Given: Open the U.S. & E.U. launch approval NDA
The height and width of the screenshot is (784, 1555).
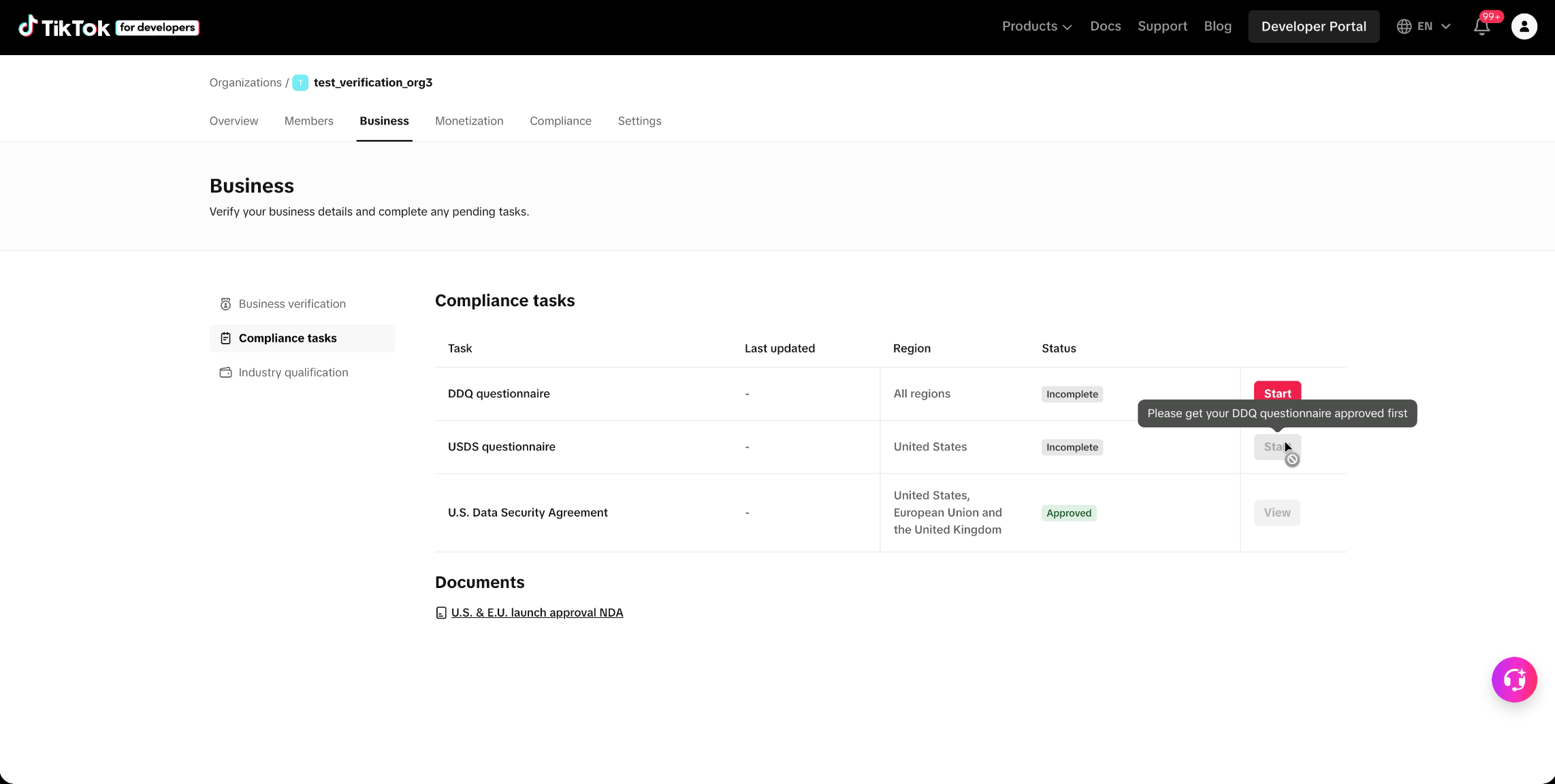Looking at the screenshot, I should (537, 612).
